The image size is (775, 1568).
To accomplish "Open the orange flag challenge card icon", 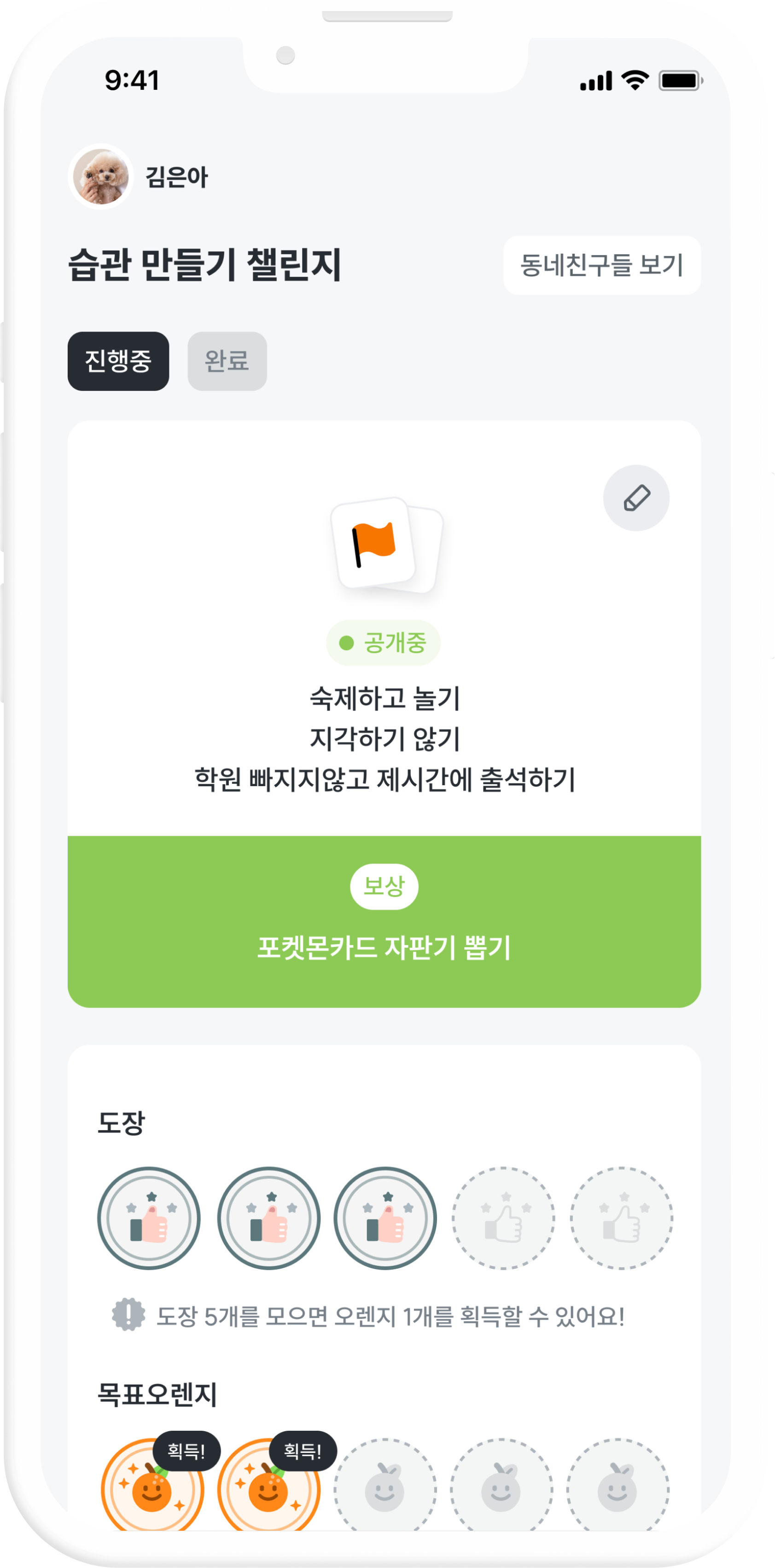I will point(386,545).
